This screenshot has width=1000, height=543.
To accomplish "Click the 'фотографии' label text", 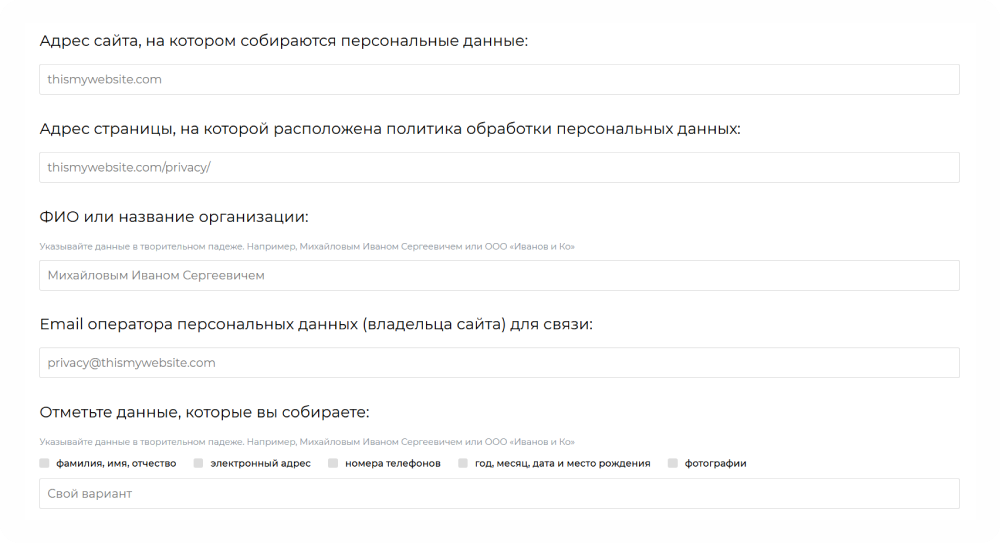I will coord(715,464).
